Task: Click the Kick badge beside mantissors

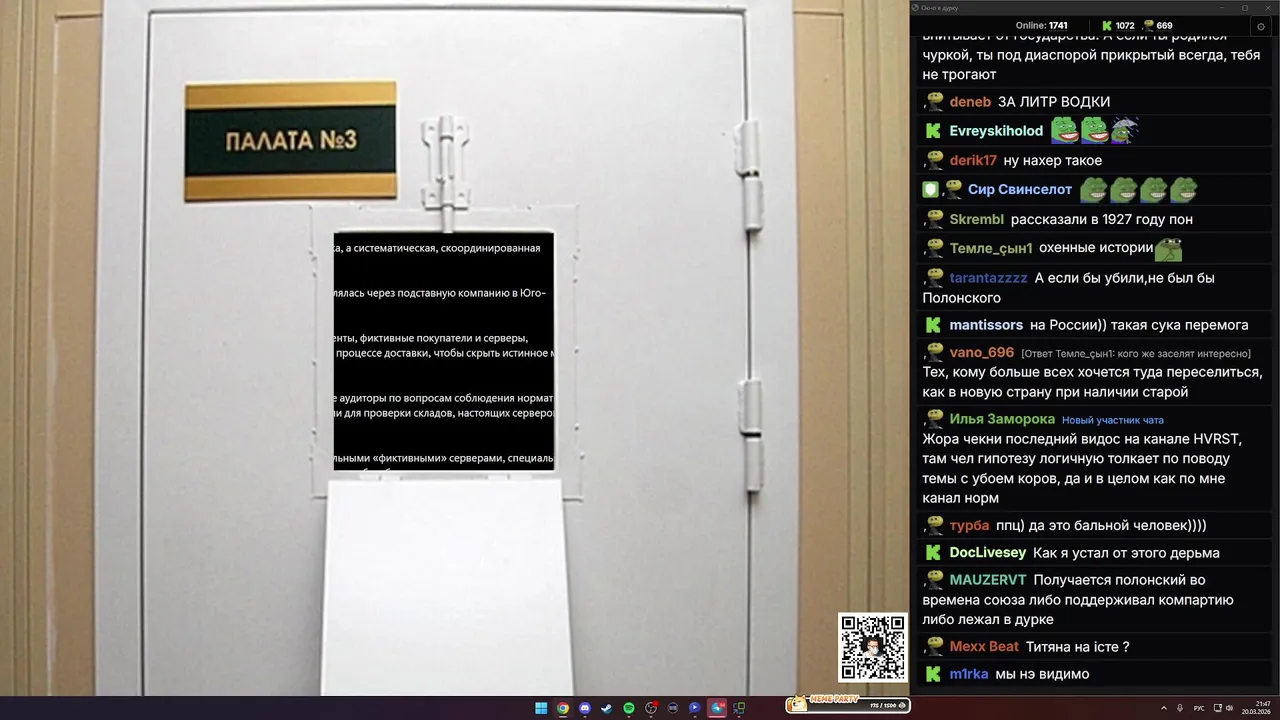Action: coord(933,325)
